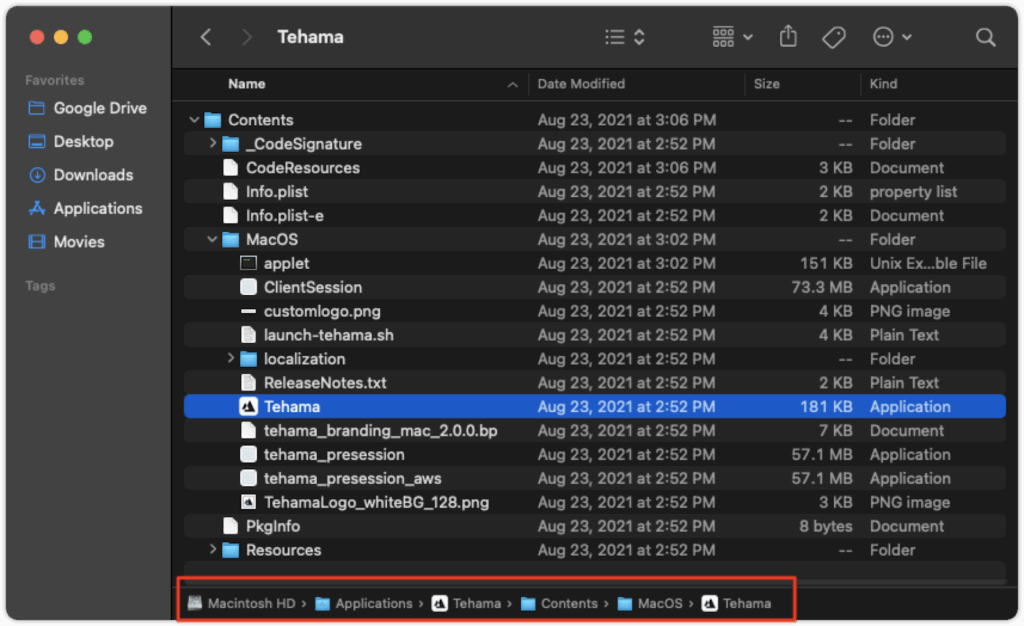Click the Share icon in toolbar
Viewport: 1024px width, 626px height.
point(788,37)
